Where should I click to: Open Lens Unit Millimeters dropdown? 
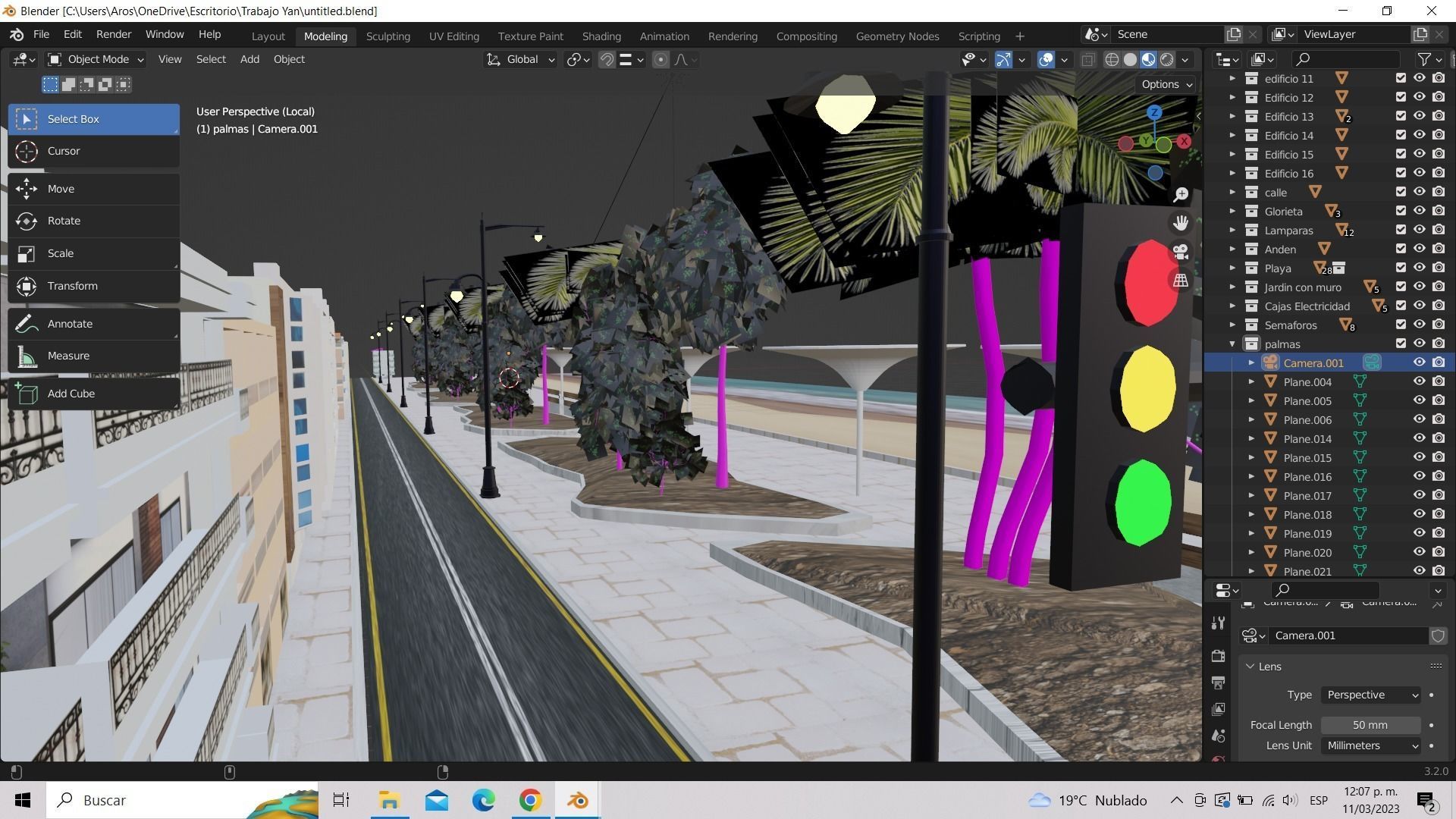click(x=1371, y=746)
